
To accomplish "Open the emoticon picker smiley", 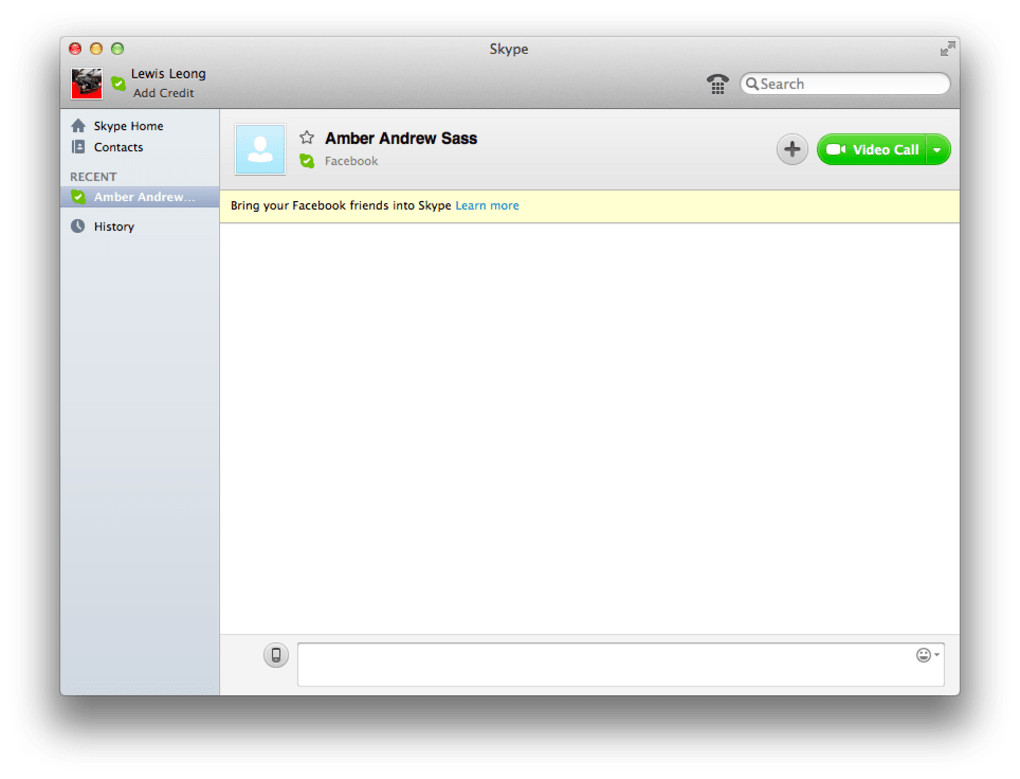I will point(927,655).
